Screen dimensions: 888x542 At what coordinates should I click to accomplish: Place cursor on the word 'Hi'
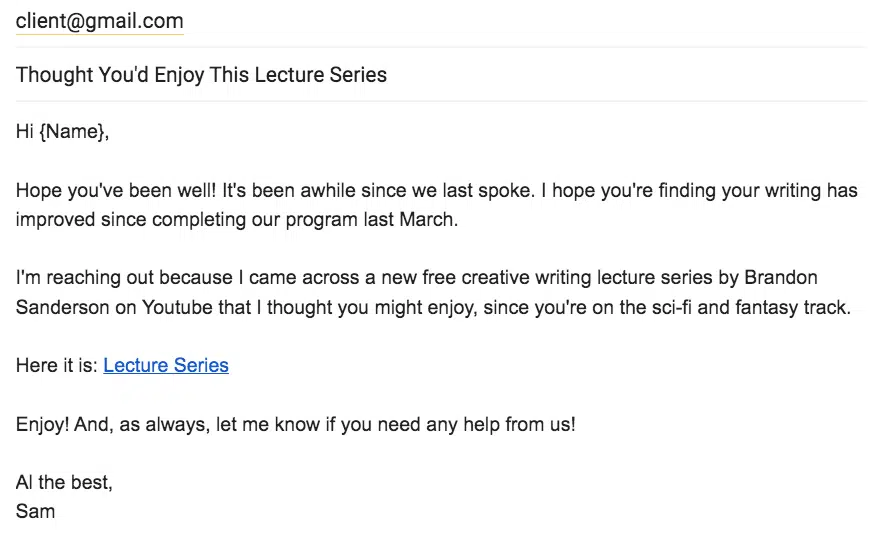tap(24, 131)
